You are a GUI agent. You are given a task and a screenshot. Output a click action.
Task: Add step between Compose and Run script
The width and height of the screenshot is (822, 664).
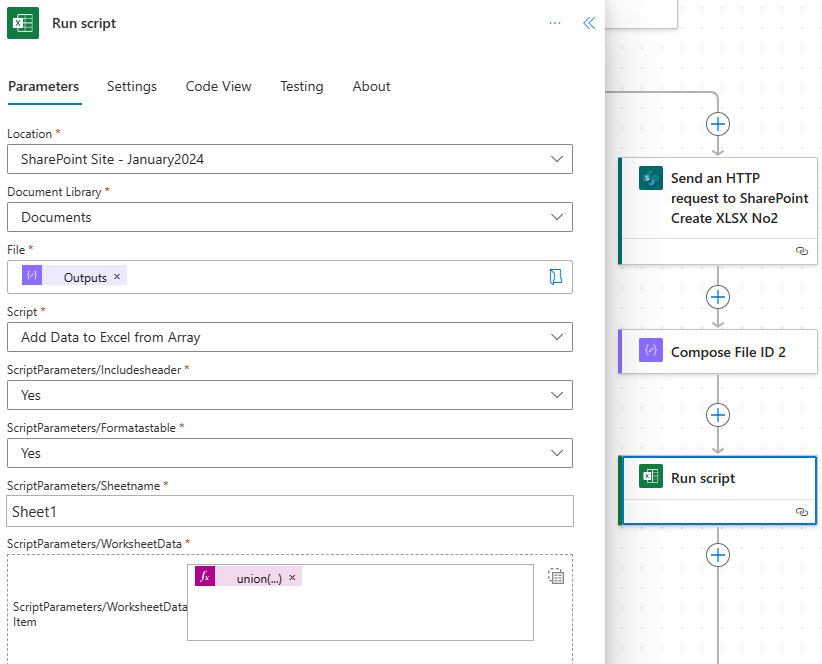pyautogui.click(x=718, y=414)
